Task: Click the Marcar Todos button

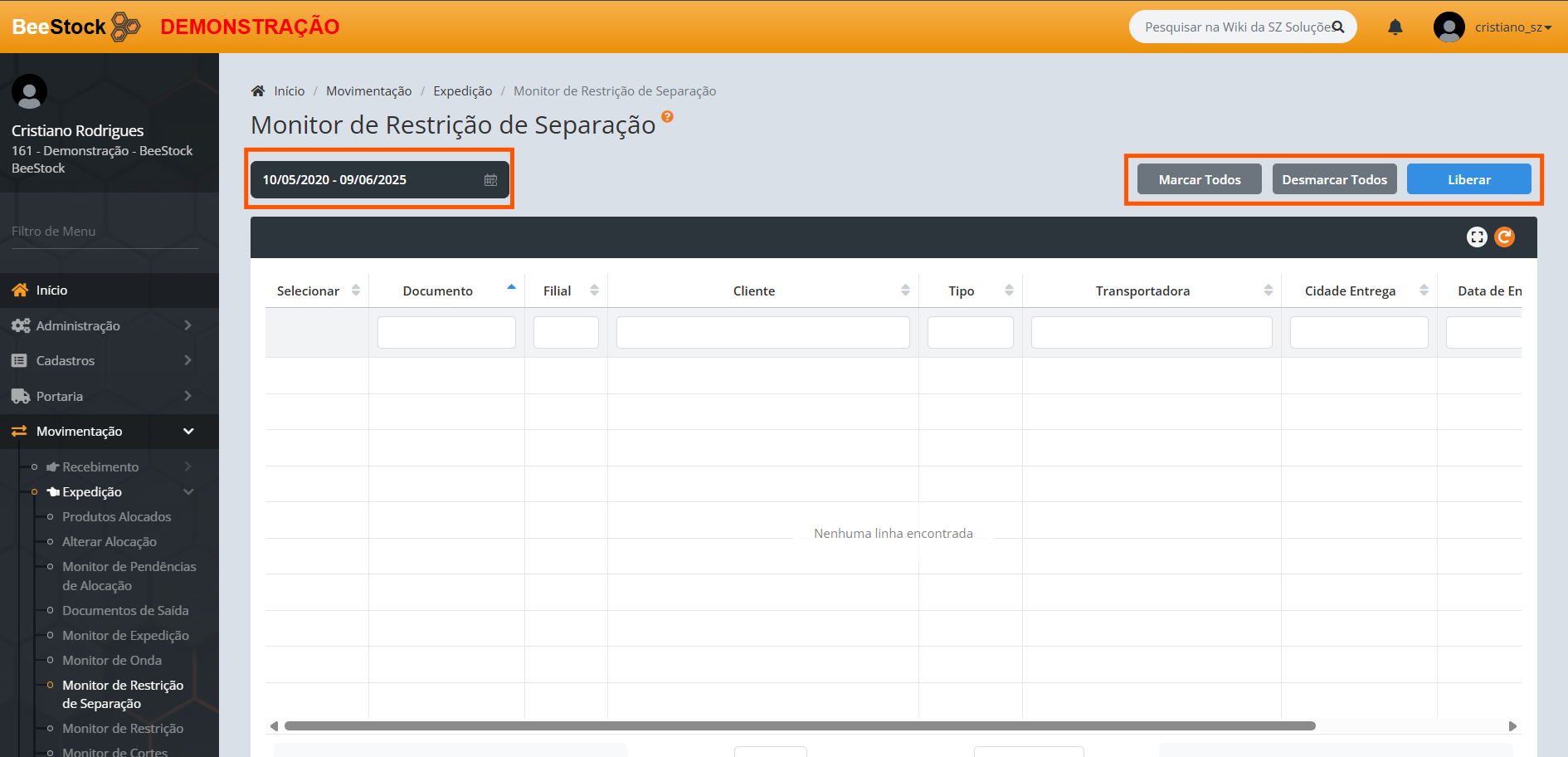Action: (1199, 179)
